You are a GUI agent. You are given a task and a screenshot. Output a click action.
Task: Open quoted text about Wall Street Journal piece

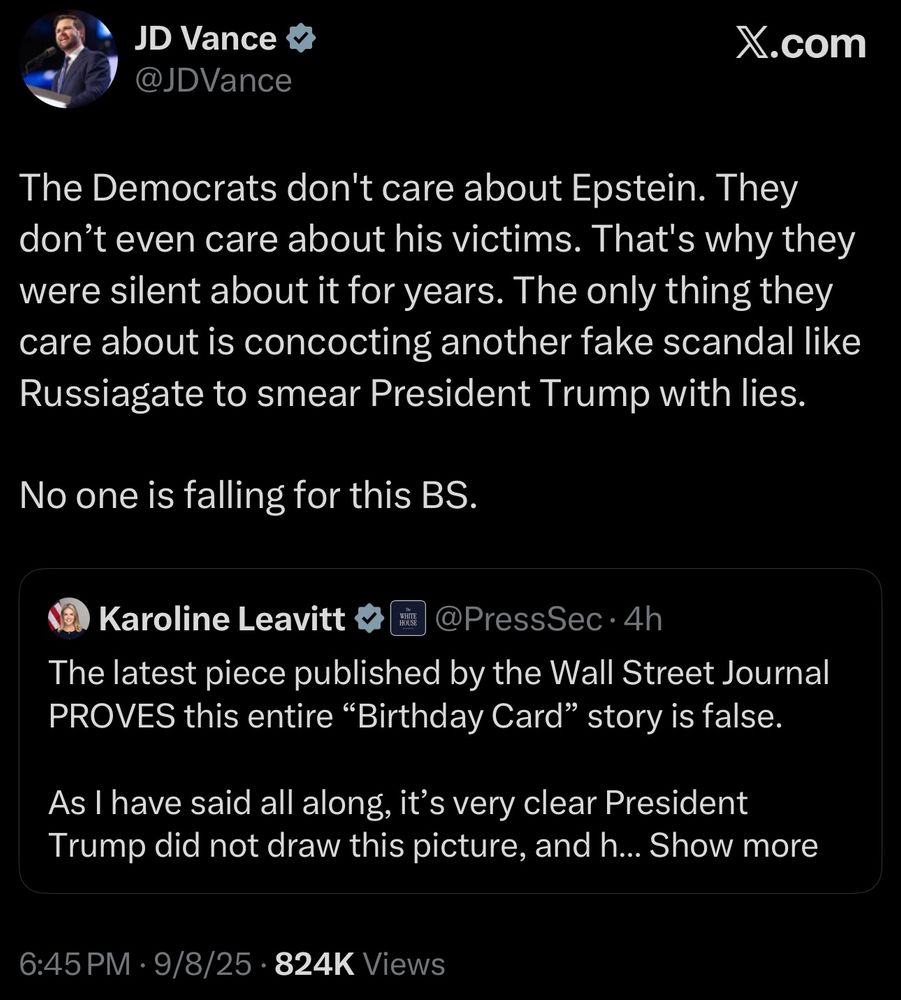[x=438, y=695]
